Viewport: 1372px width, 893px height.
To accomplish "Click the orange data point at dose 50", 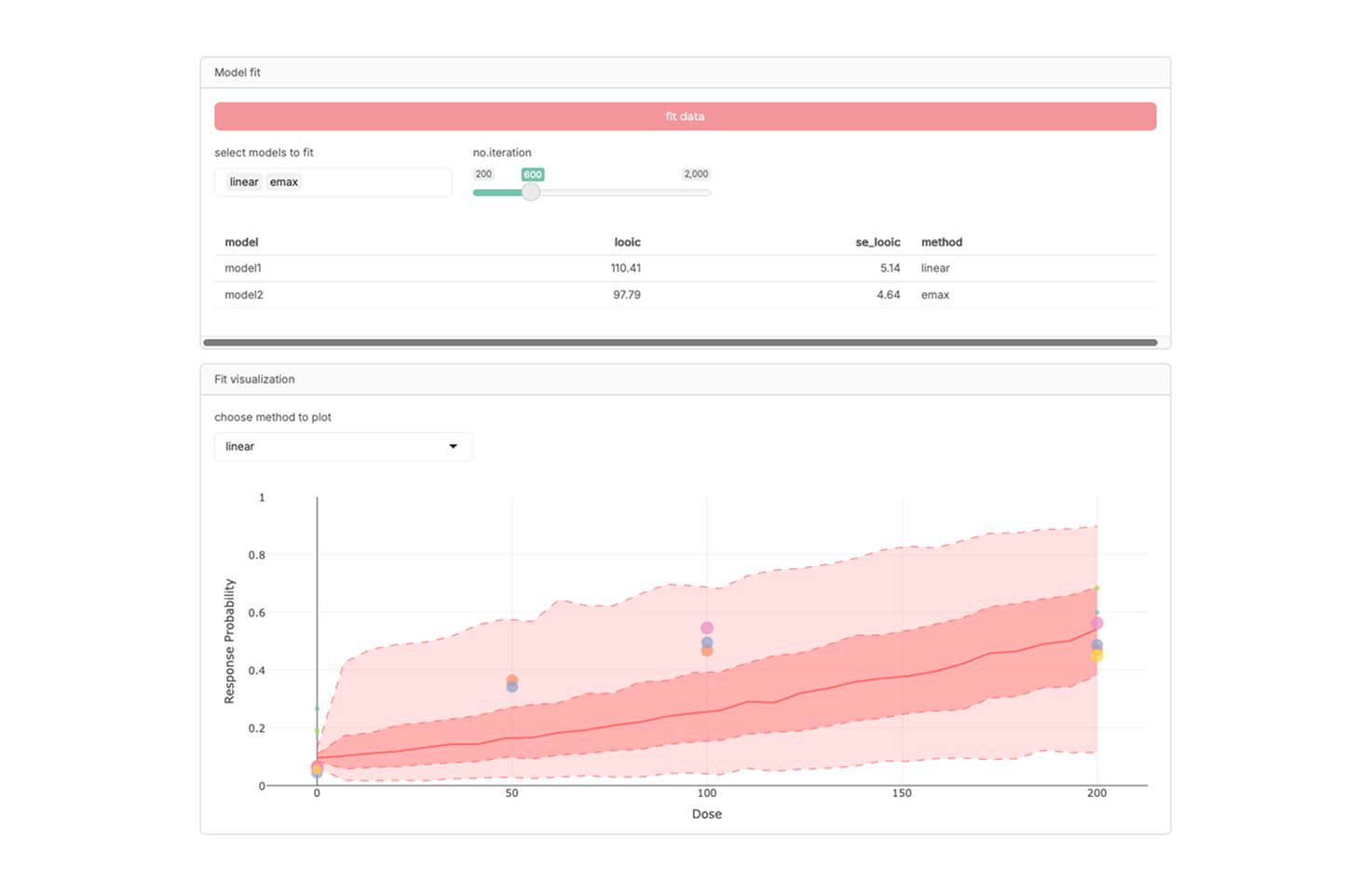I will point(511,680).
